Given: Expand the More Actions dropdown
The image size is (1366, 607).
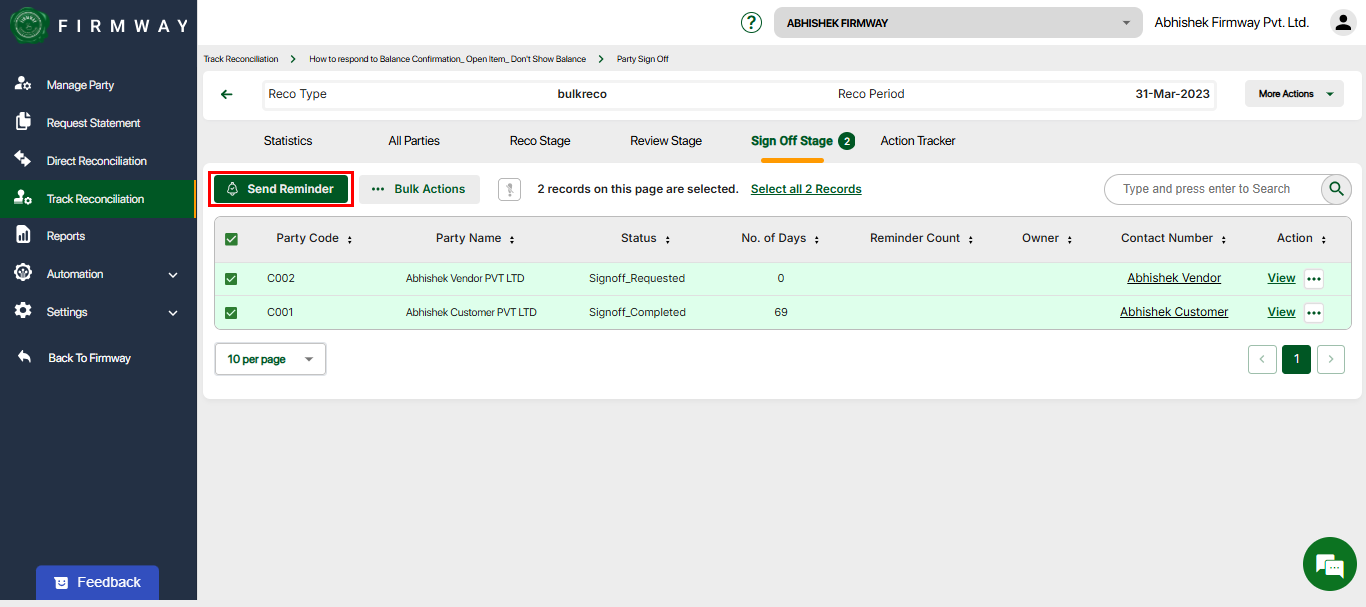Looking at the screenshot, I should pyautogui.click(x=1294, y=94).
